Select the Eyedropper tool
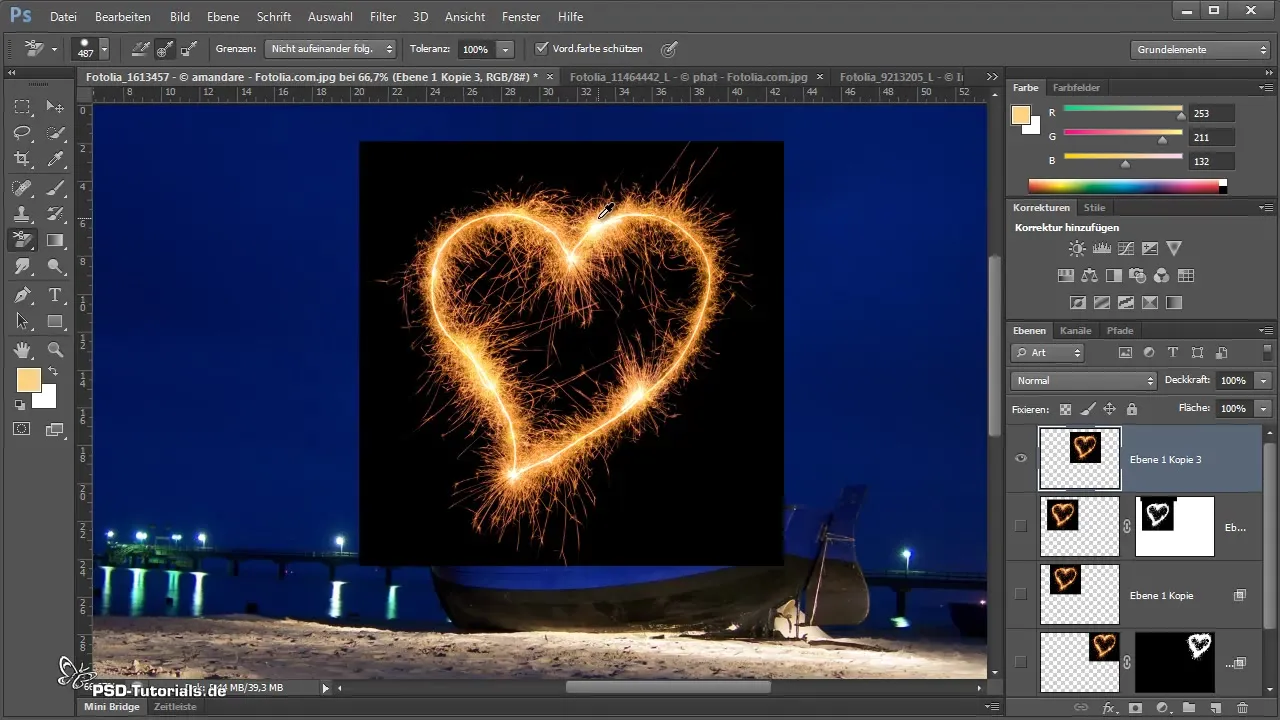 point(56,159)
